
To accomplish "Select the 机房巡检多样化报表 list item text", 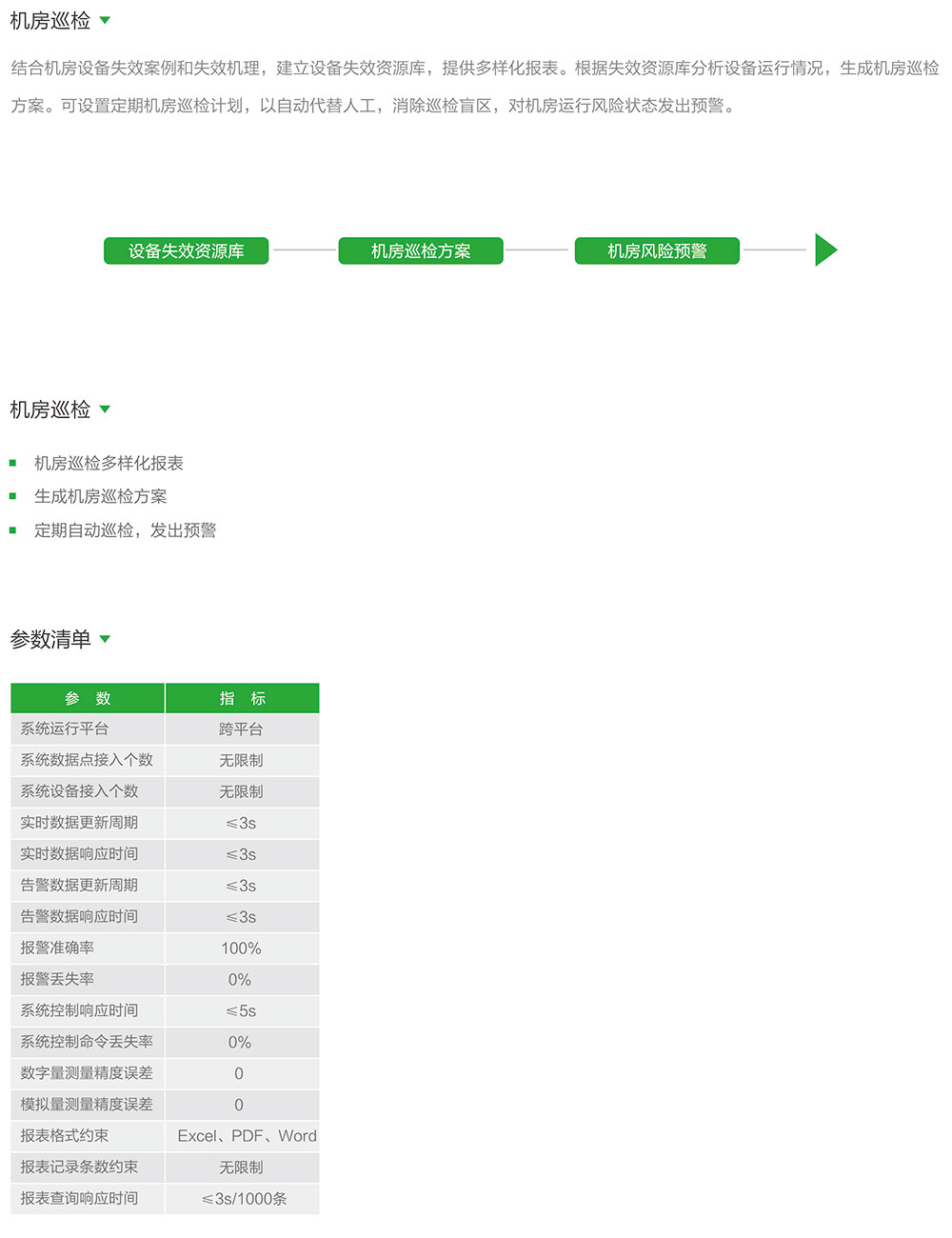I will point(109,464).
